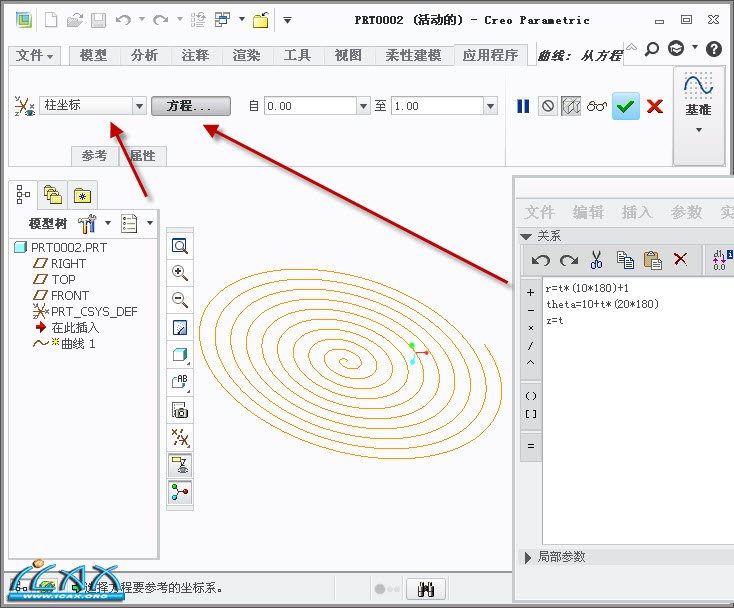Expand the 局部参数 section
734x608 pixels.
coord(528,557)
